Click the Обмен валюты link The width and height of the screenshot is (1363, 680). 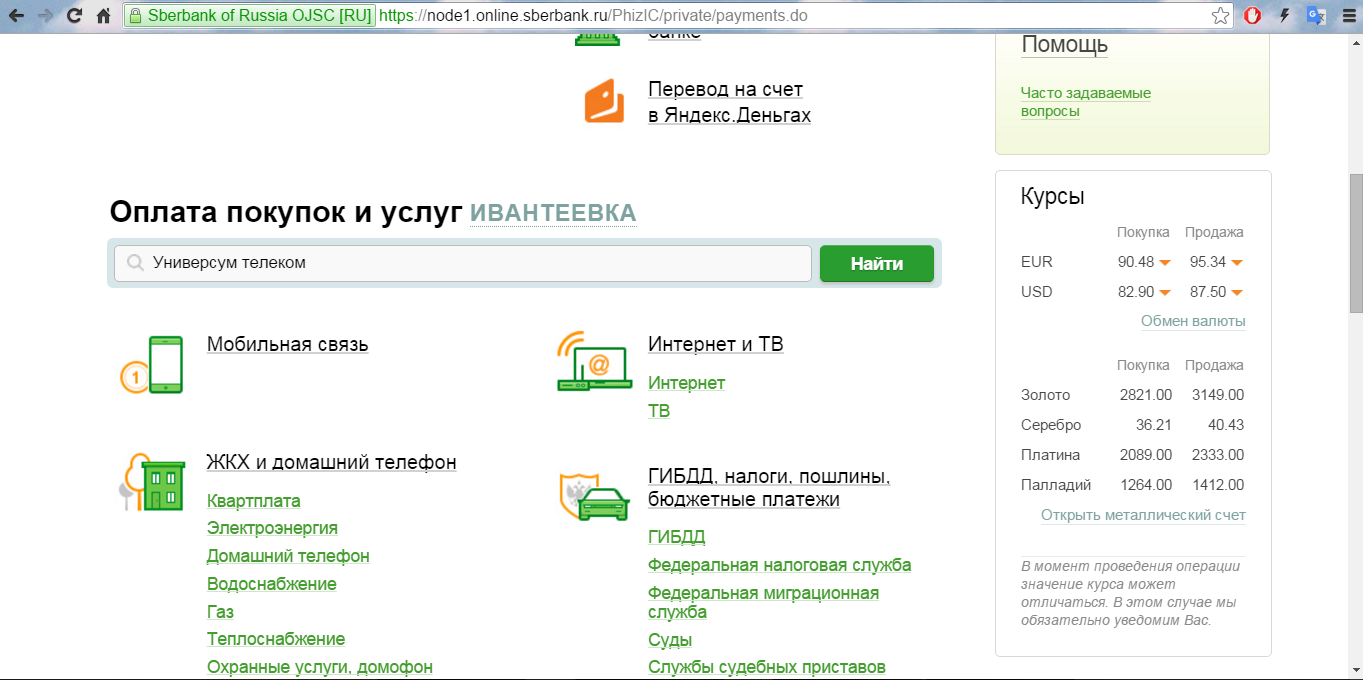pyautogui.click(x=1193, y=321)
